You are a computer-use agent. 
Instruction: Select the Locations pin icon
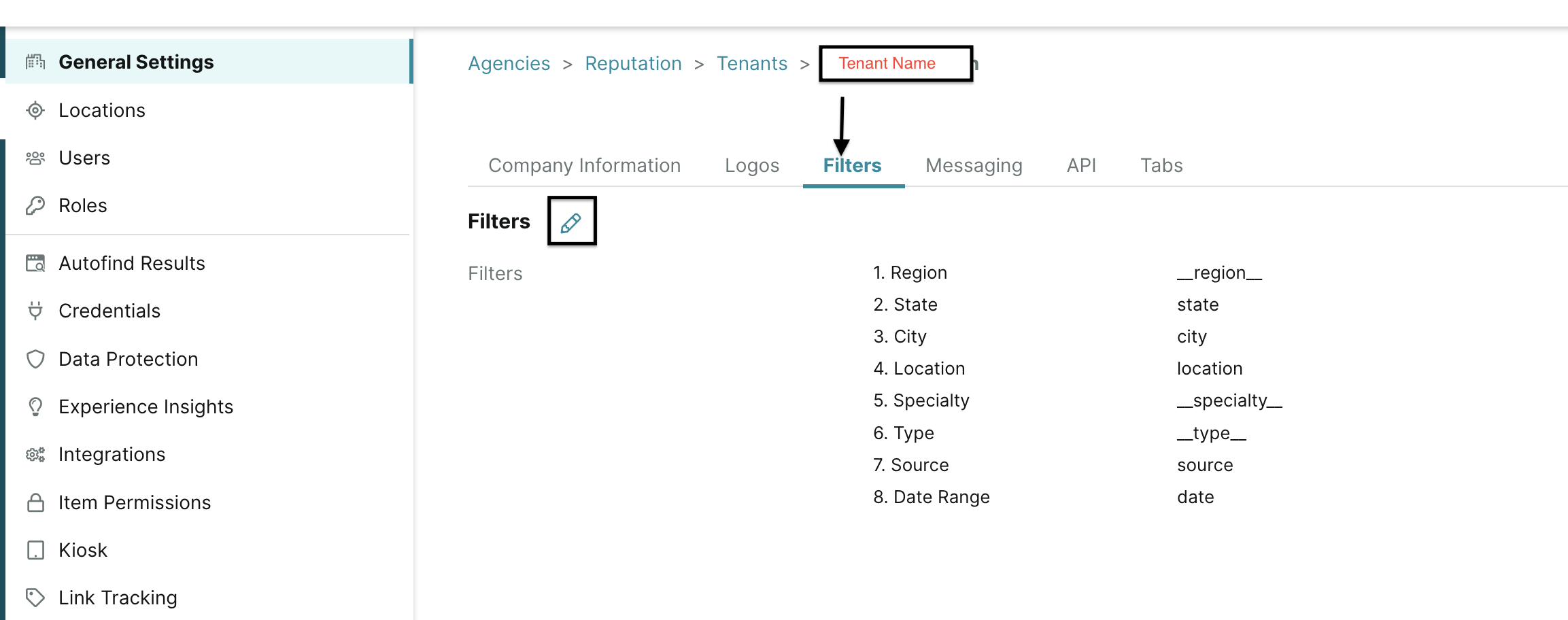coord(34,110)
